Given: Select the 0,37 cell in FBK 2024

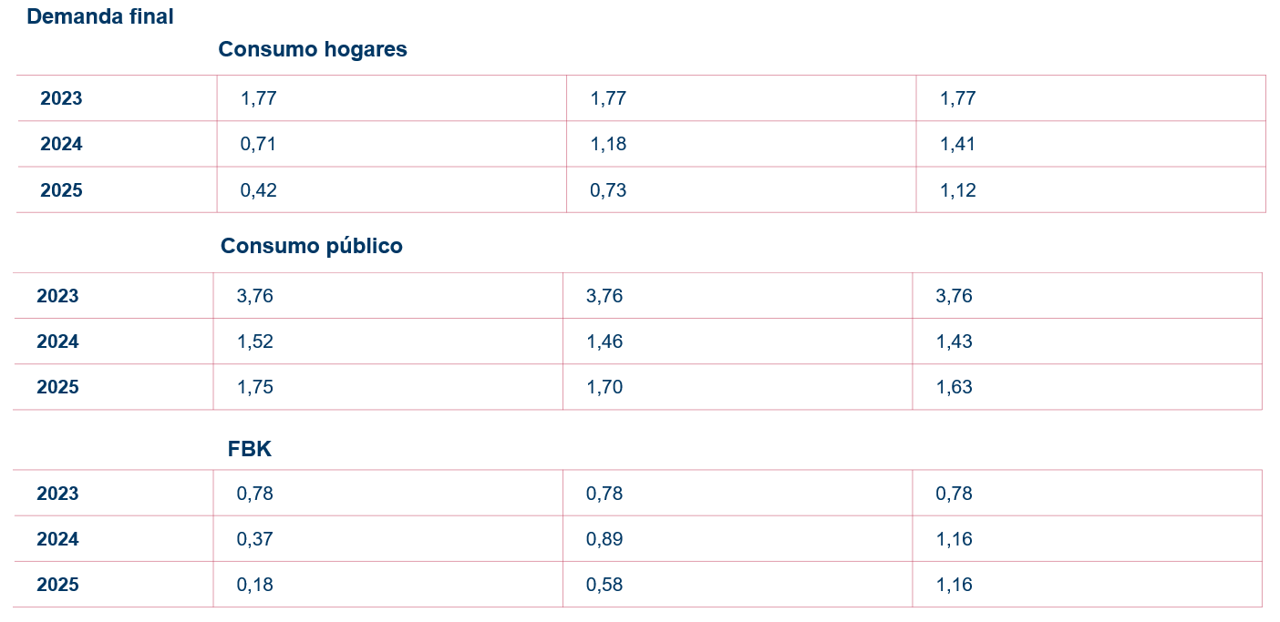Looking at the screenshot, I should (255, 540).
